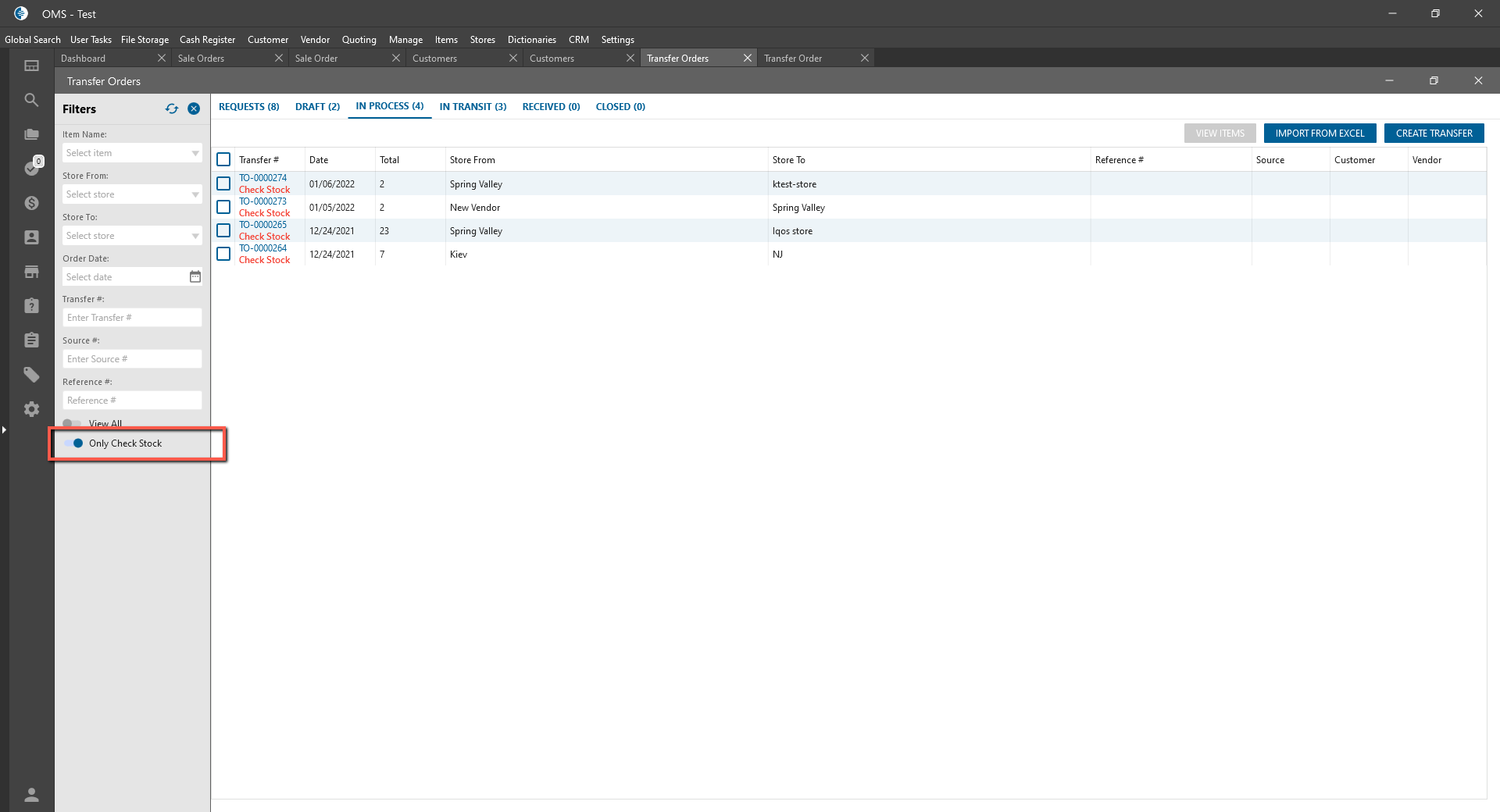
Task: Open user tasks checkmark icon with badge
Action: 31,168
